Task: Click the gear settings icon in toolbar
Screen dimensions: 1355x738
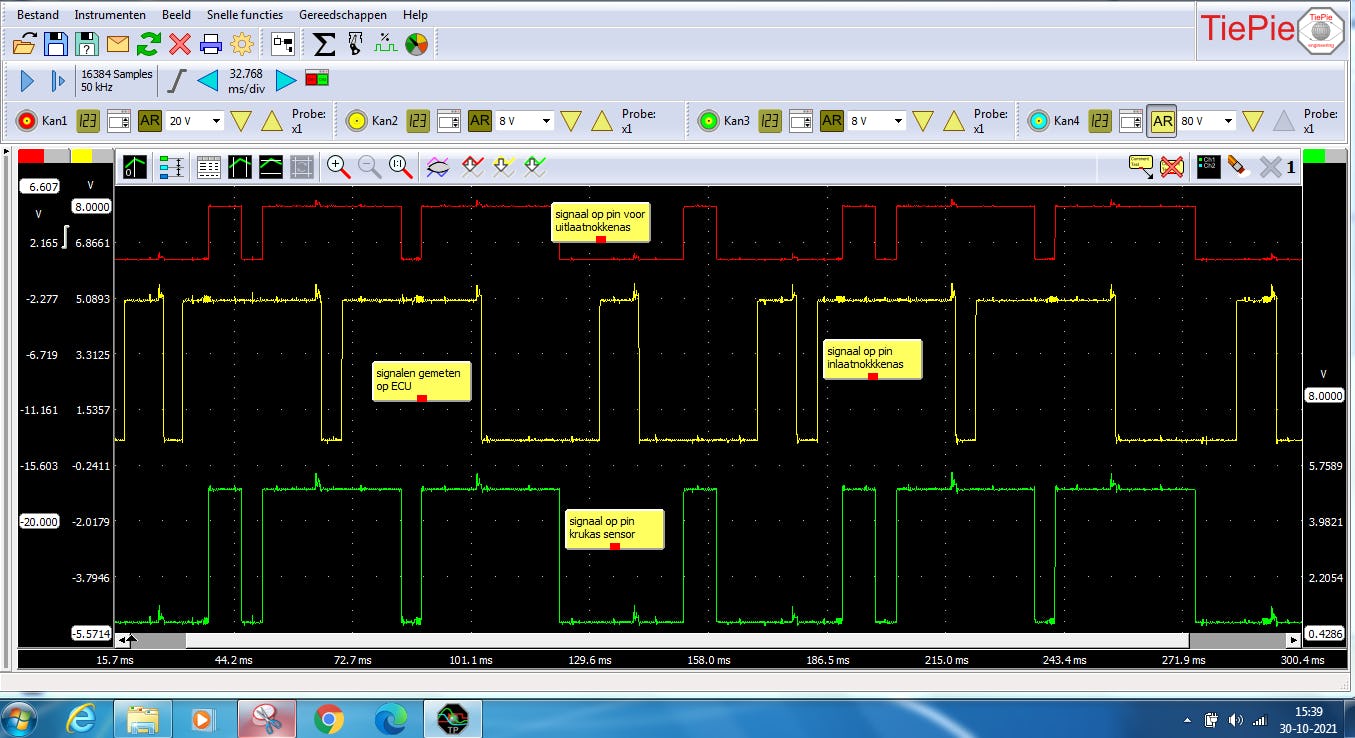Action: click(x=241, y=44)
